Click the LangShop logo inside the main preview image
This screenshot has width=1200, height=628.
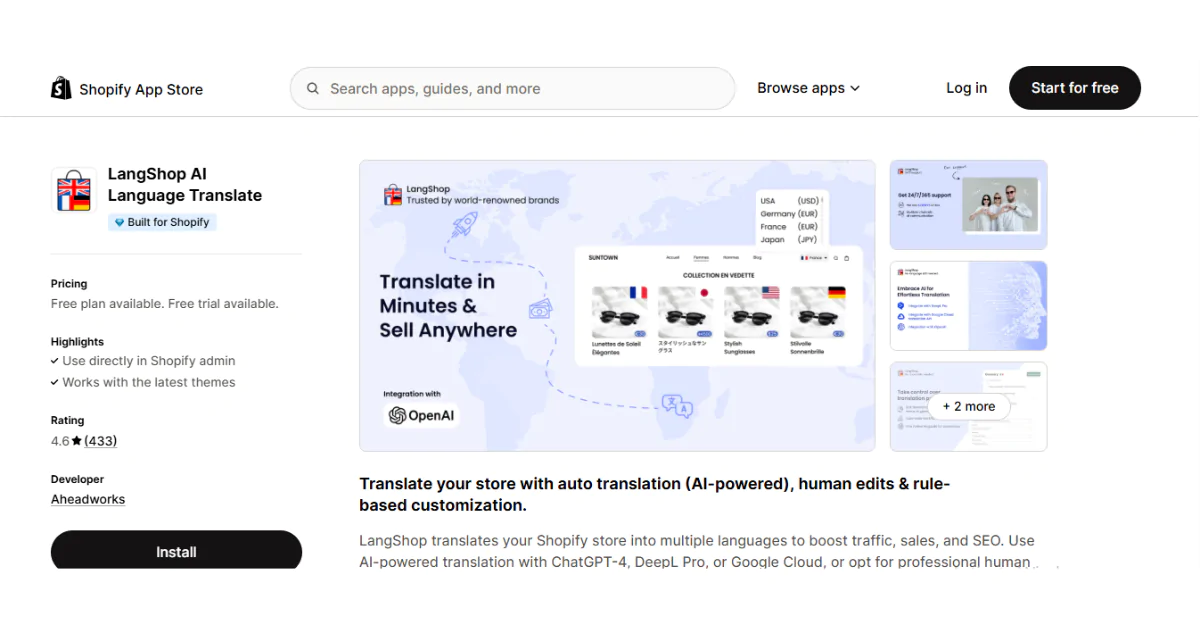coord(395,193)
